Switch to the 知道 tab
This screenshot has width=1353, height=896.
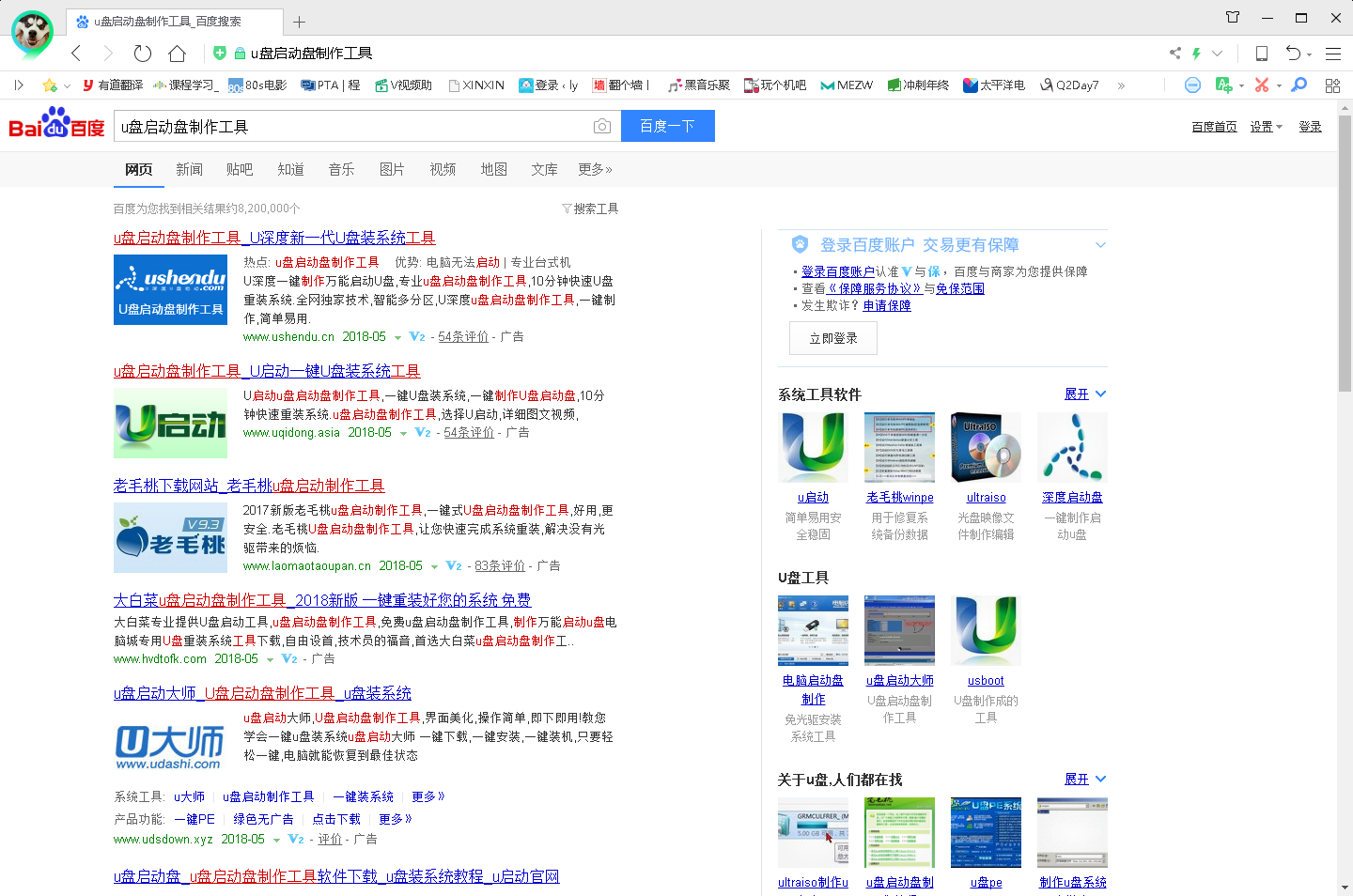(x=290, y=169)
